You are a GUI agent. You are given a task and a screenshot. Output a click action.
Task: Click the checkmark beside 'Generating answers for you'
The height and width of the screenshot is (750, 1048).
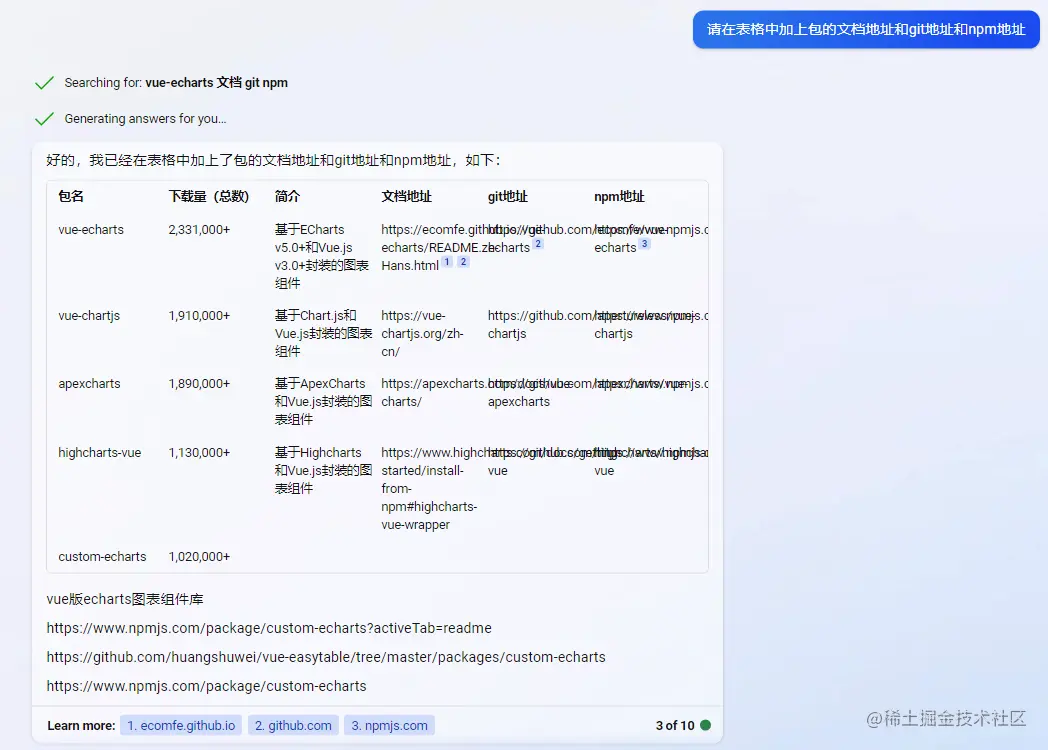click(x=44, y=119)
